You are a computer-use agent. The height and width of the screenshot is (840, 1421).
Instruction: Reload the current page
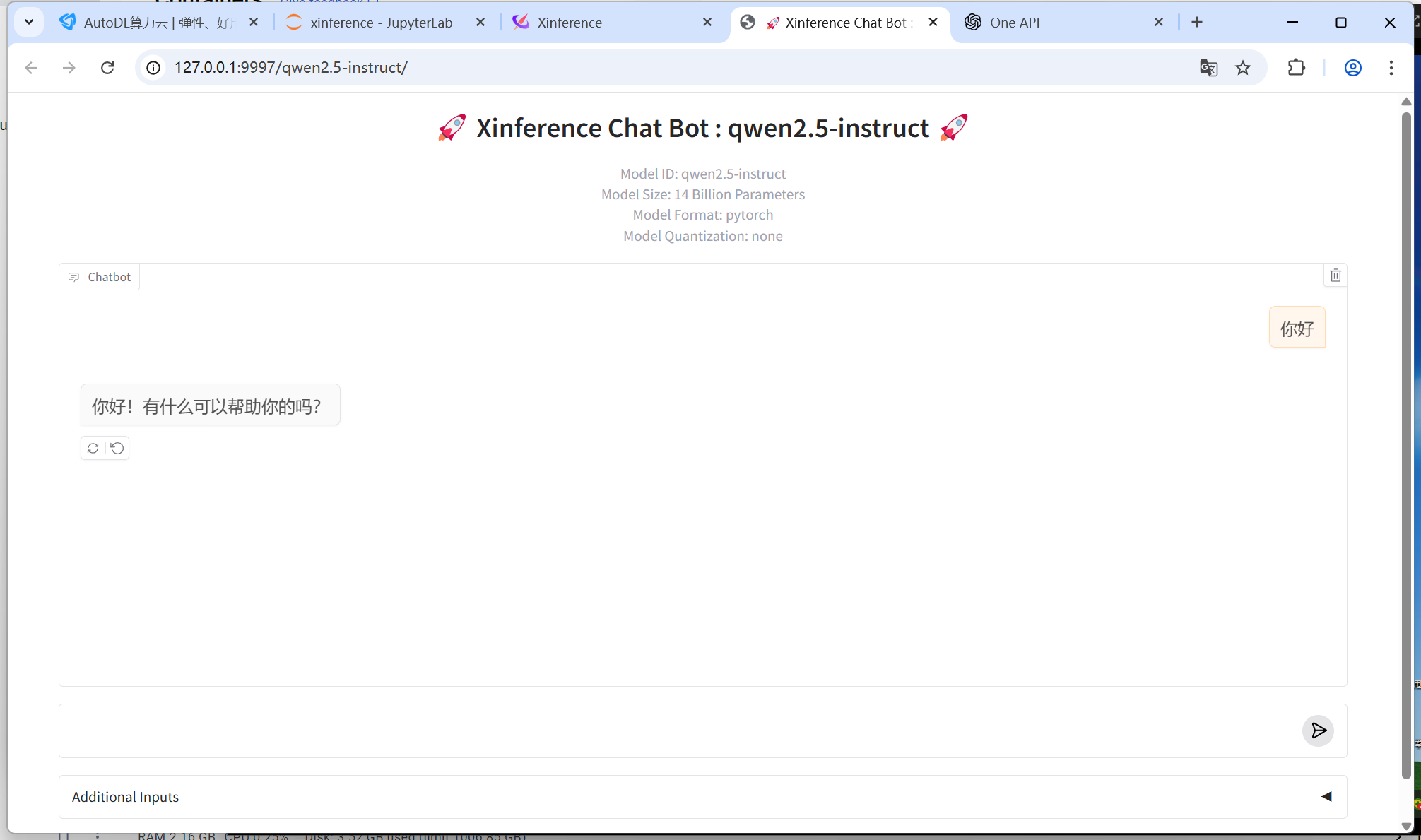(x=107, y=68)
